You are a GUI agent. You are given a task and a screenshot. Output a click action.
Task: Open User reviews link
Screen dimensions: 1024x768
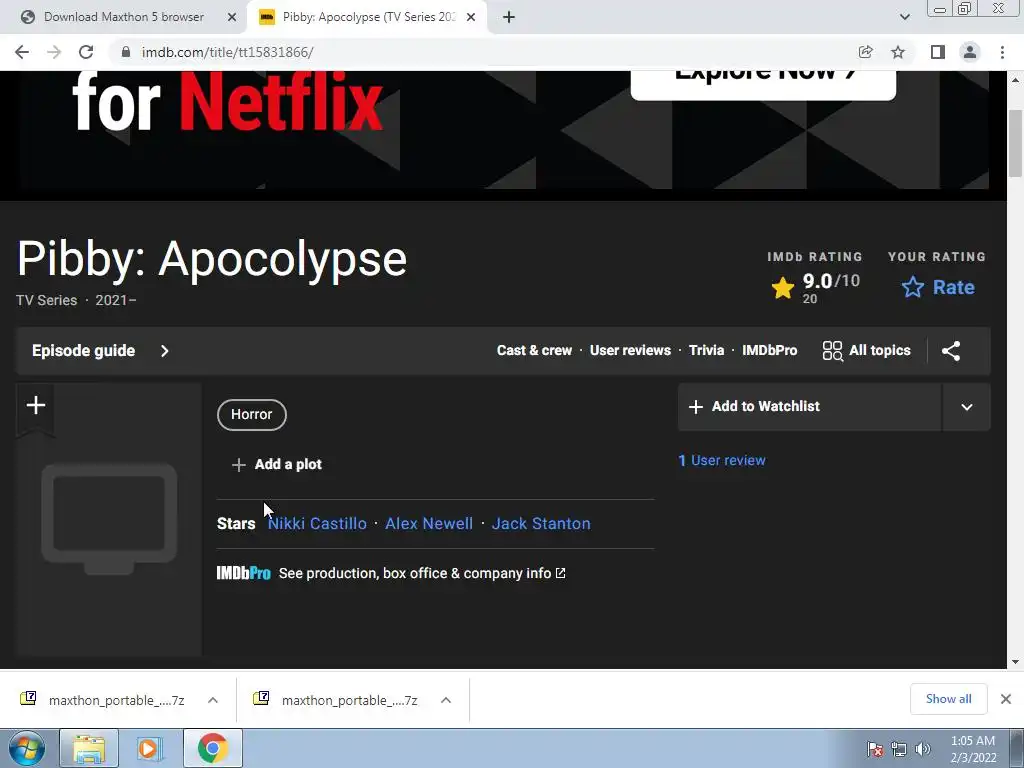[x=630, y=351]
